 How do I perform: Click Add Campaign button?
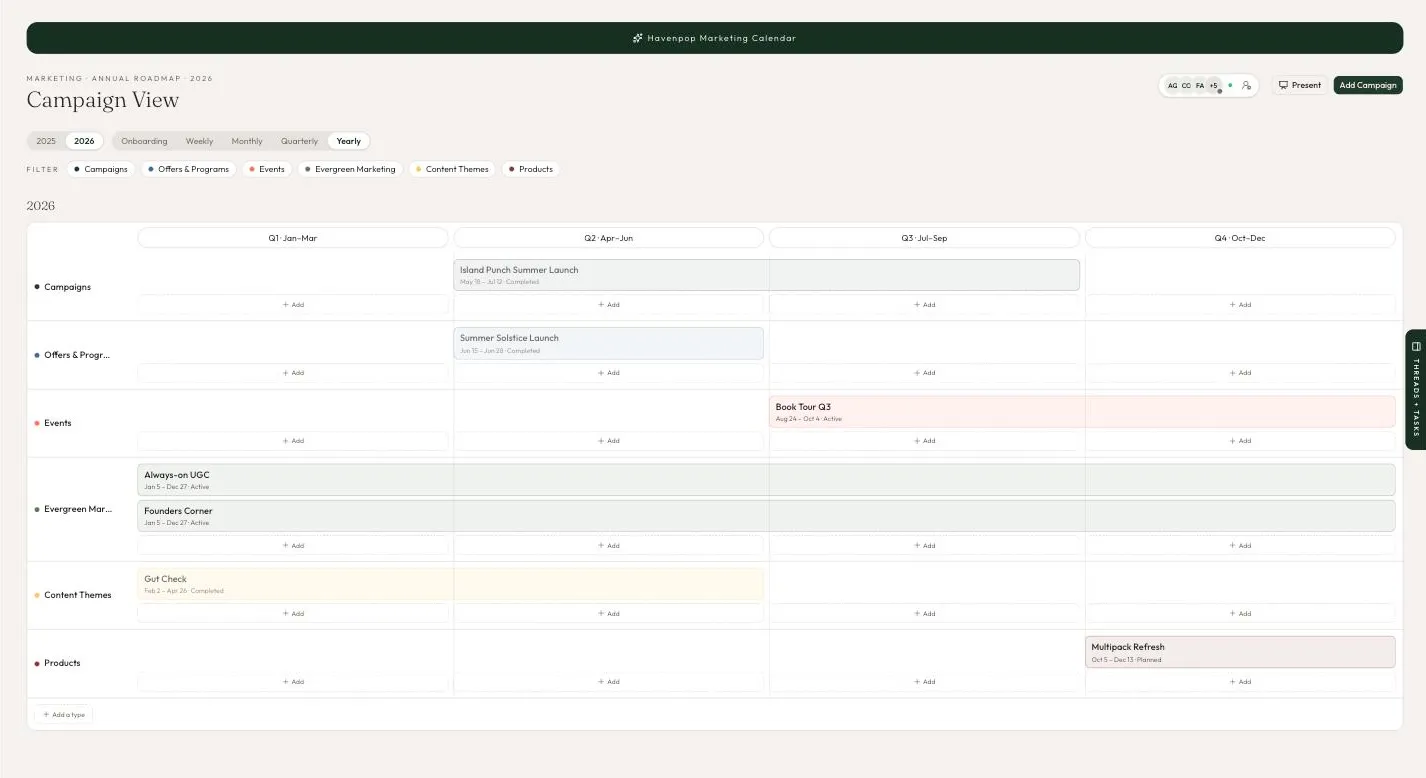coord(1368,85)
